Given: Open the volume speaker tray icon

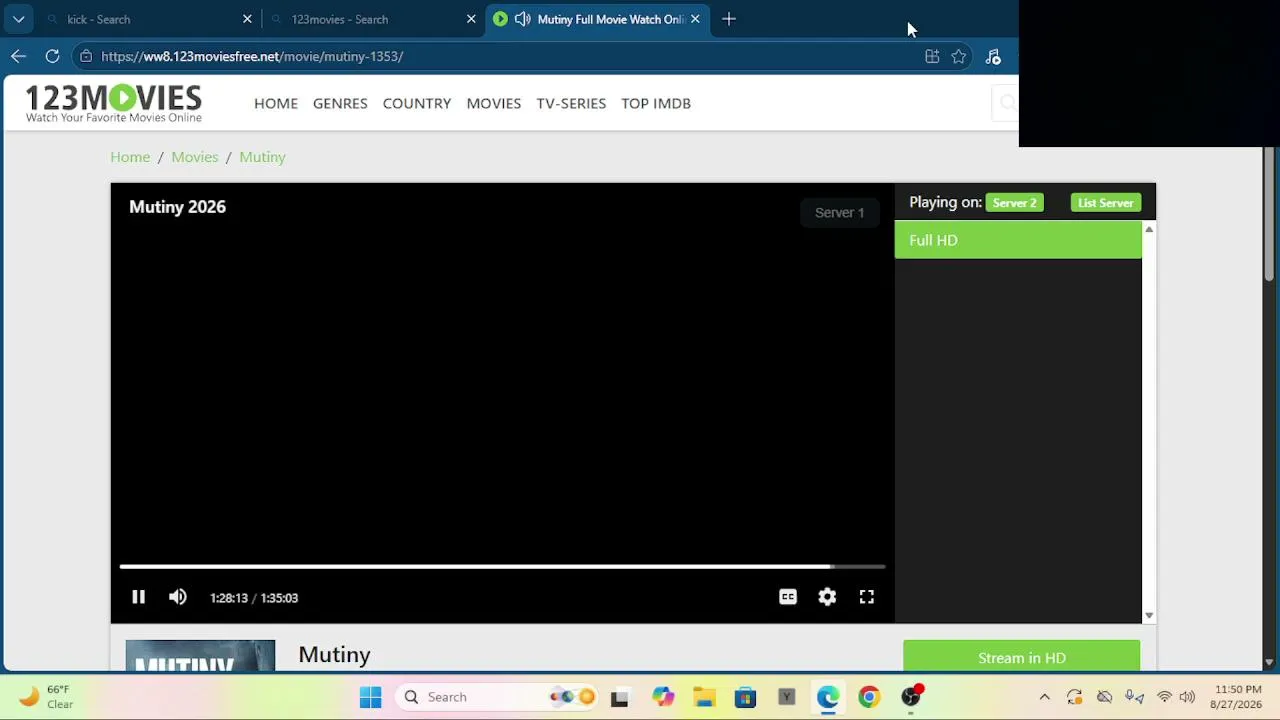Looking at the screenshot, I should [x=1187, y=697].
